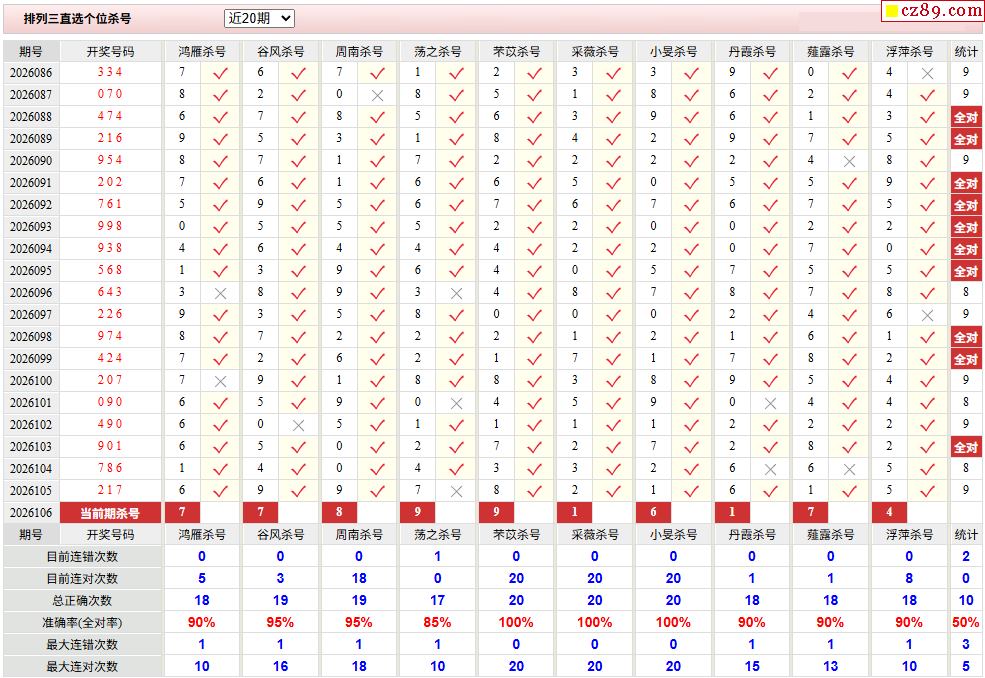The height and width of the screenshot is (678, 985).
Task: Click X mark for 丹霞杀号 in period 2026101
Action: (770, 403)
